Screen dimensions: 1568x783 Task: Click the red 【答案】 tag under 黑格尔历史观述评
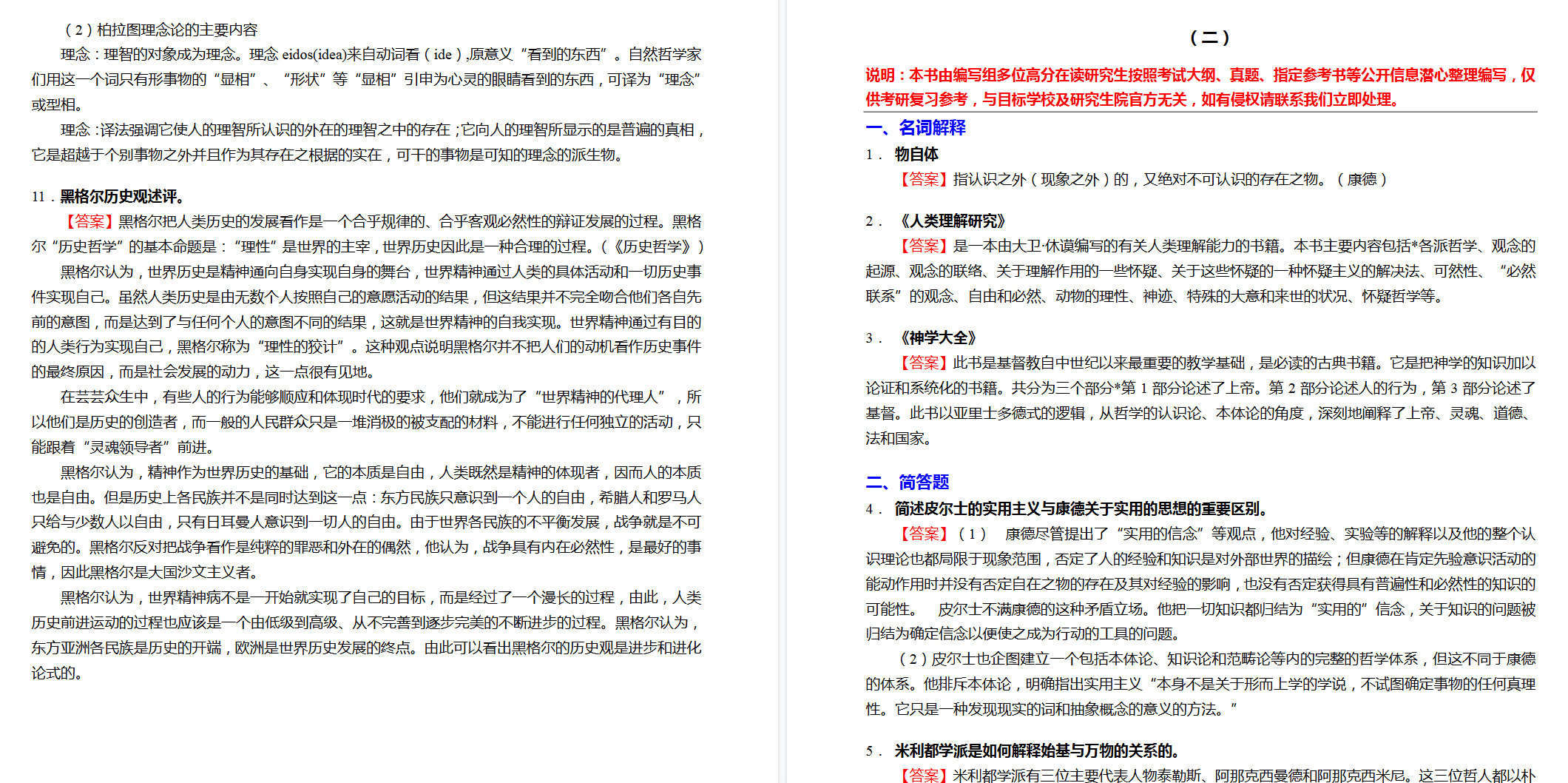point(89,222)
